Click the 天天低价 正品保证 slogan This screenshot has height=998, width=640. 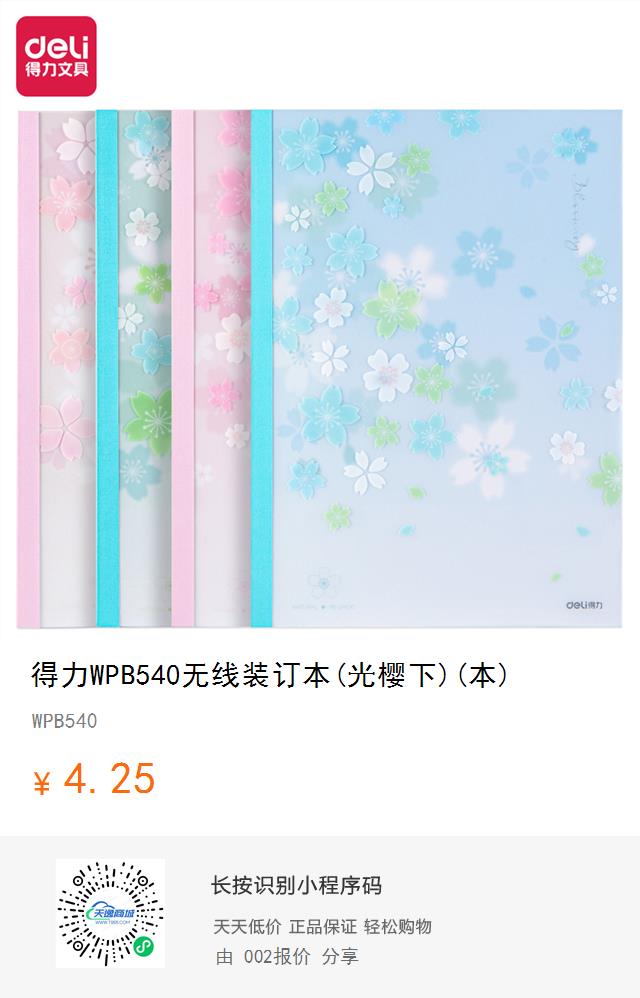coord(323,927)
